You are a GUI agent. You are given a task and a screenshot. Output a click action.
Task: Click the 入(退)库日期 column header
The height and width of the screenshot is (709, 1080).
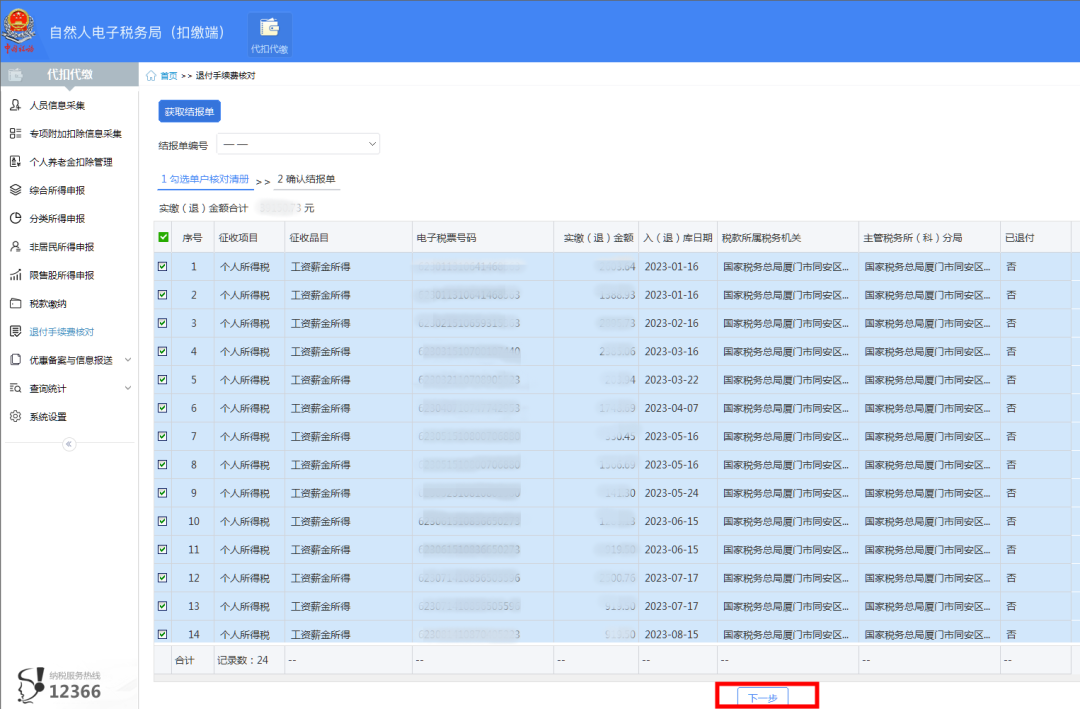(678, 238)
